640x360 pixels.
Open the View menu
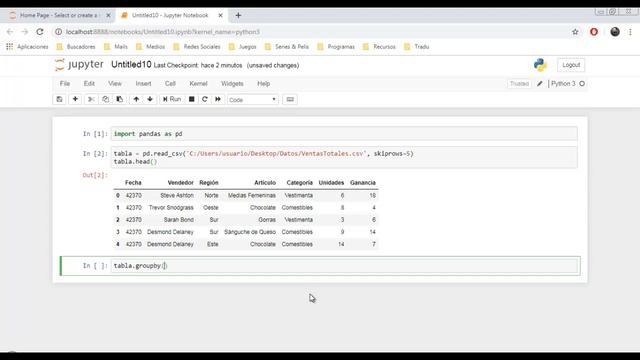[115, 84]
